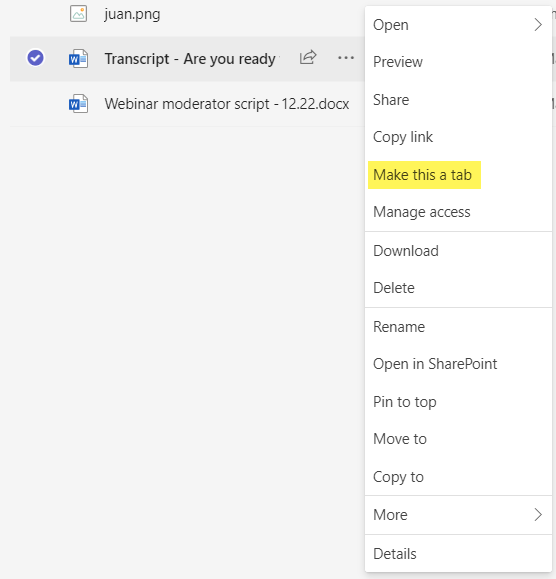Open the three-dot more actions on Transcript row
Viewport: 556px width, 579px height.
click(346, 58)
